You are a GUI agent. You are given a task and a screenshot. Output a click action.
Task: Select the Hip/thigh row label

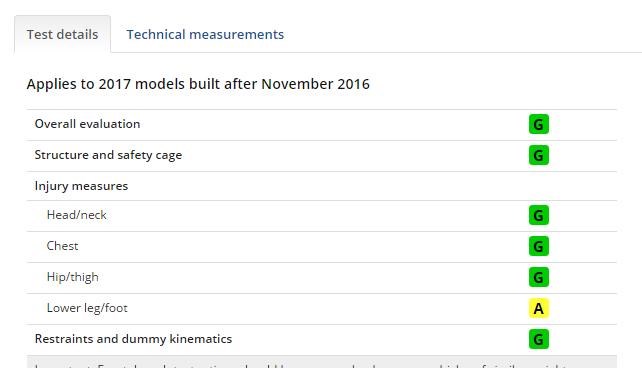click(x=72, y=277)
